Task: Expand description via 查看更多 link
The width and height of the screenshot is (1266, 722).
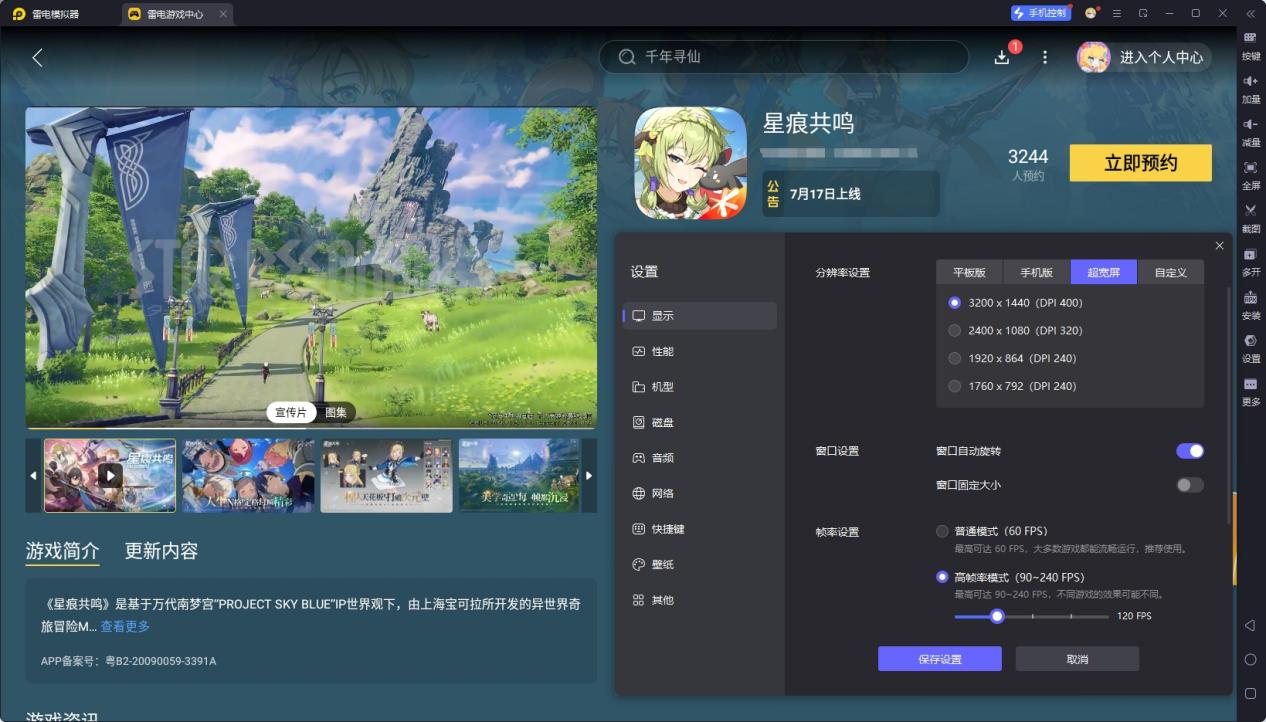Action: coord(125,626)
